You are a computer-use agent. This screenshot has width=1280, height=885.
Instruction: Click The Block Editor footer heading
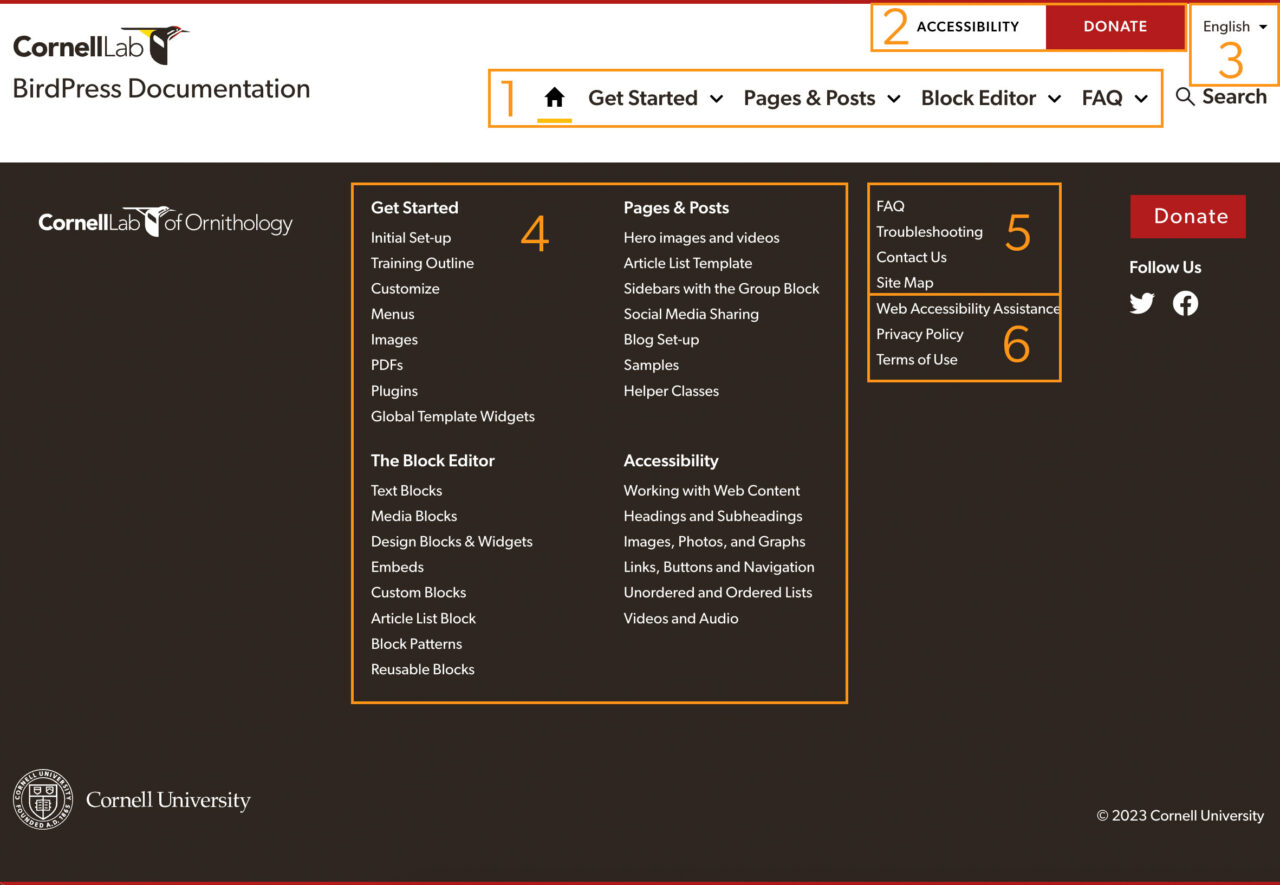click(x=433, y=461)
